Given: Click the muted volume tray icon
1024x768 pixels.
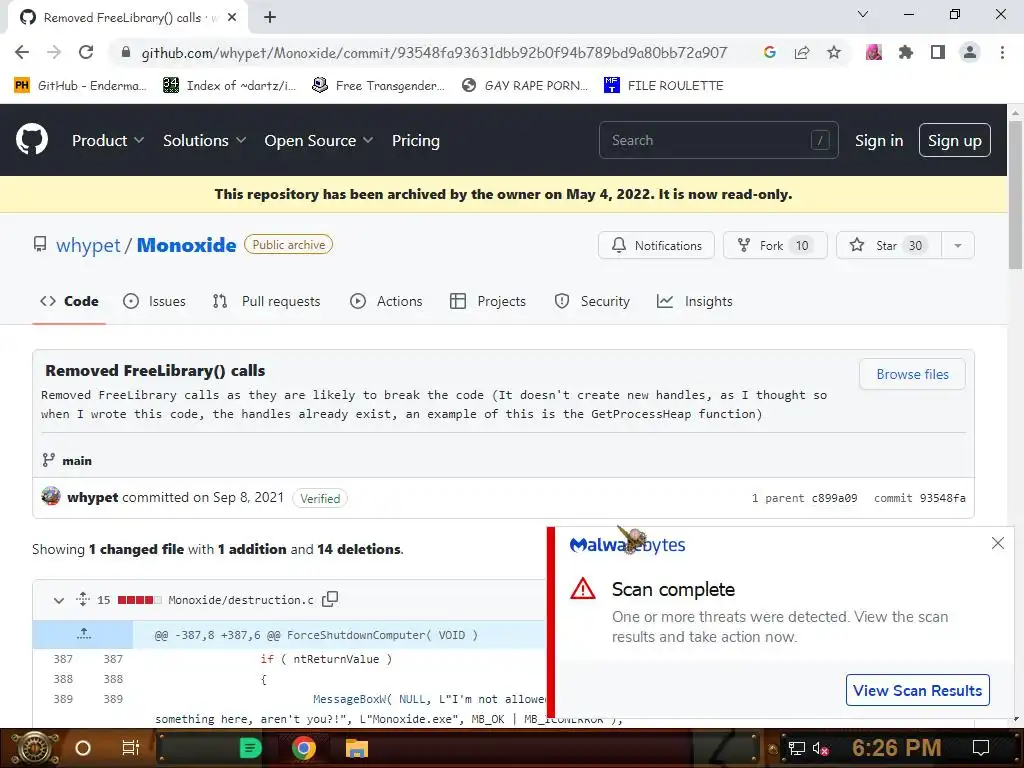Looking at the screenshot, I should click(821, 748).
